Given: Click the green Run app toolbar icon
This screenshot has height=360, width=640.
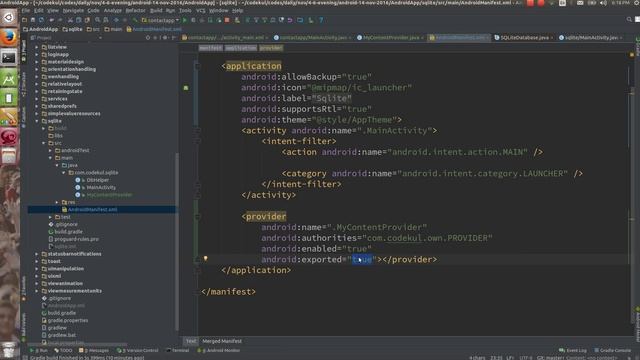Looking at the screenshot, I should coord(185,20).
